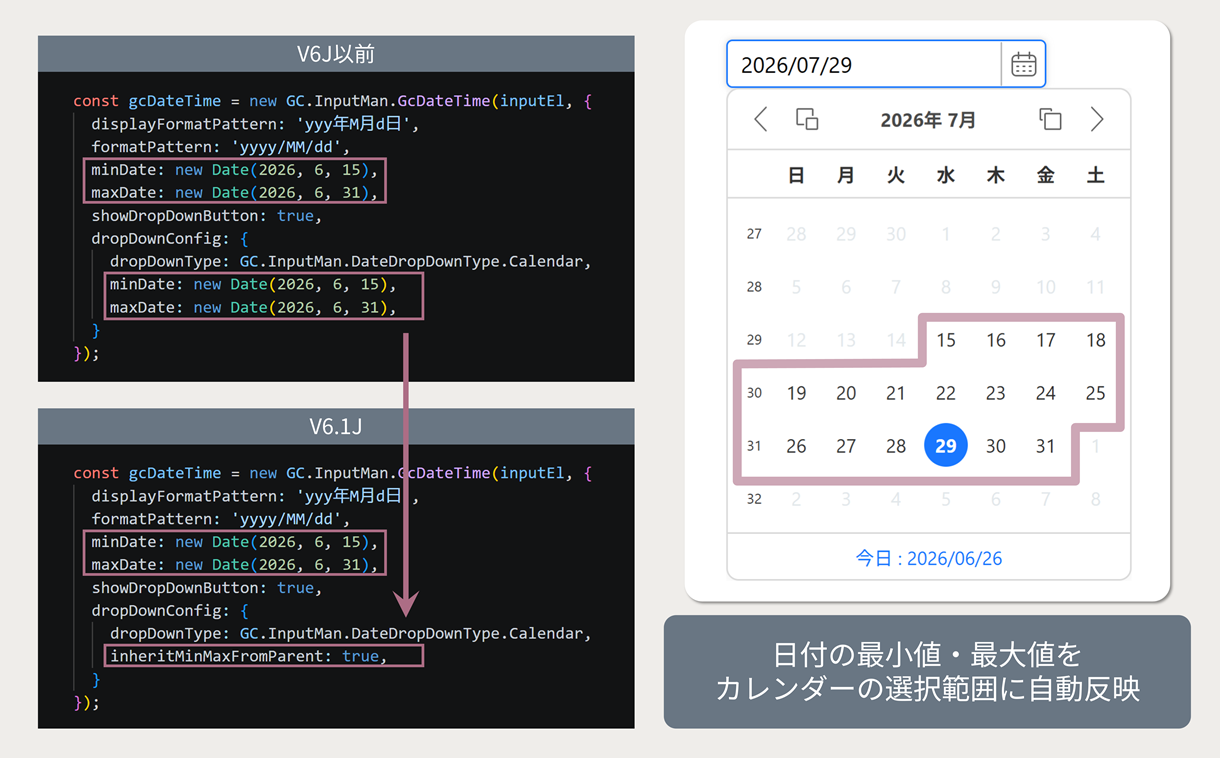
Task: Click previous year icon left of month title
Action: point(807,120)
